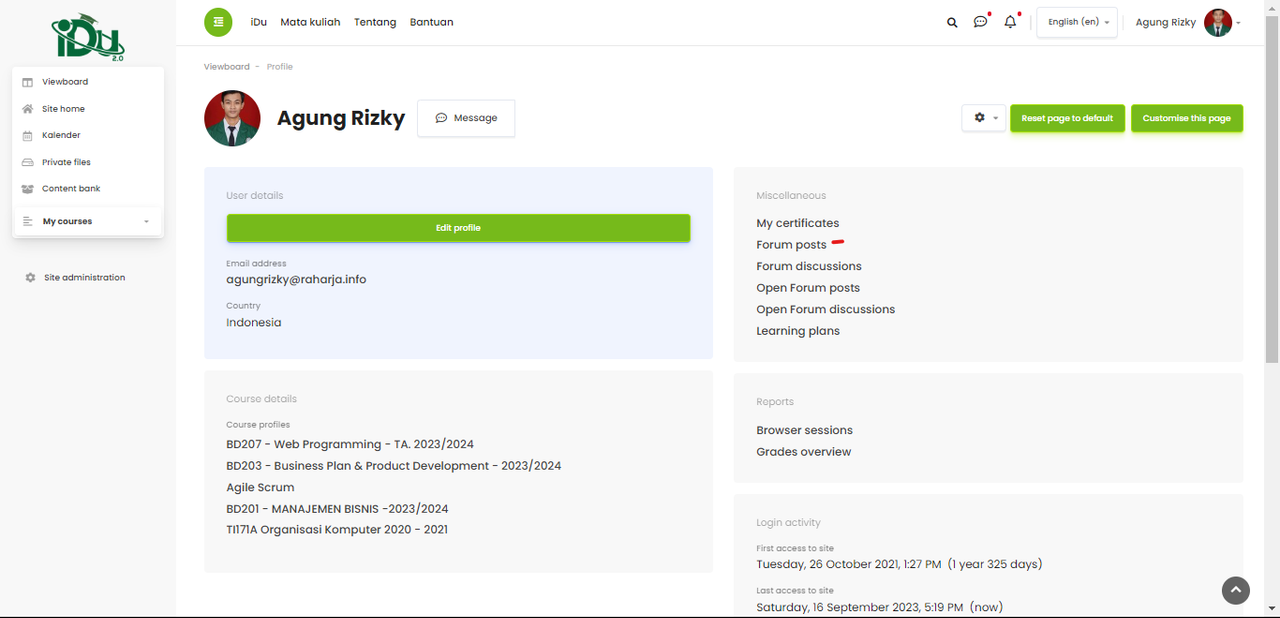The image size is (1280, 618).
Task: Click the iDu 2.0 logo
Action: click(88, 38)
